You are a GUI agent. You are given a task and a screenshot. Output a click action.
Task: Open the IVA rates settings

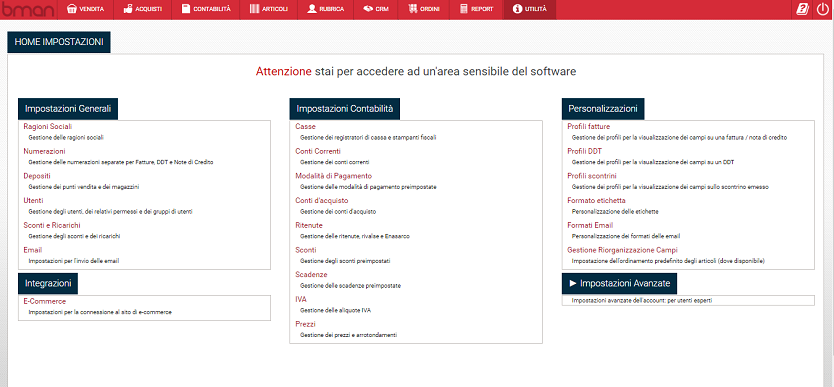(301, 299)
